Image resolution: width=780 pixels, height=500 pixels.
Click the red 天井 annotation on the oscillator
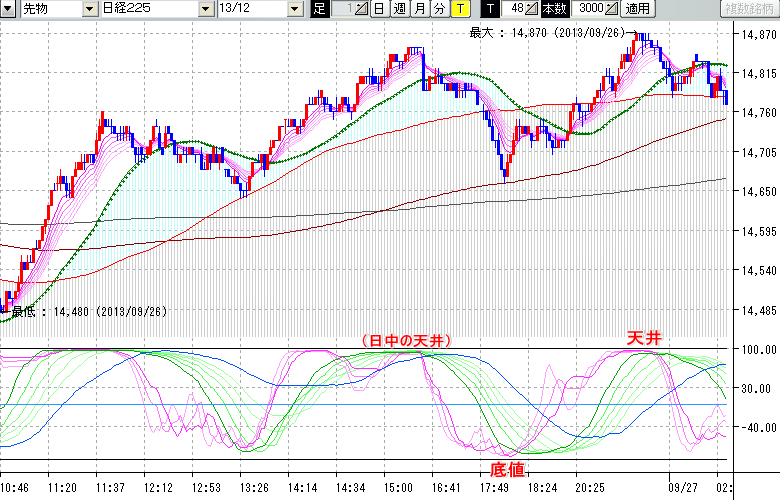[644, 339]
